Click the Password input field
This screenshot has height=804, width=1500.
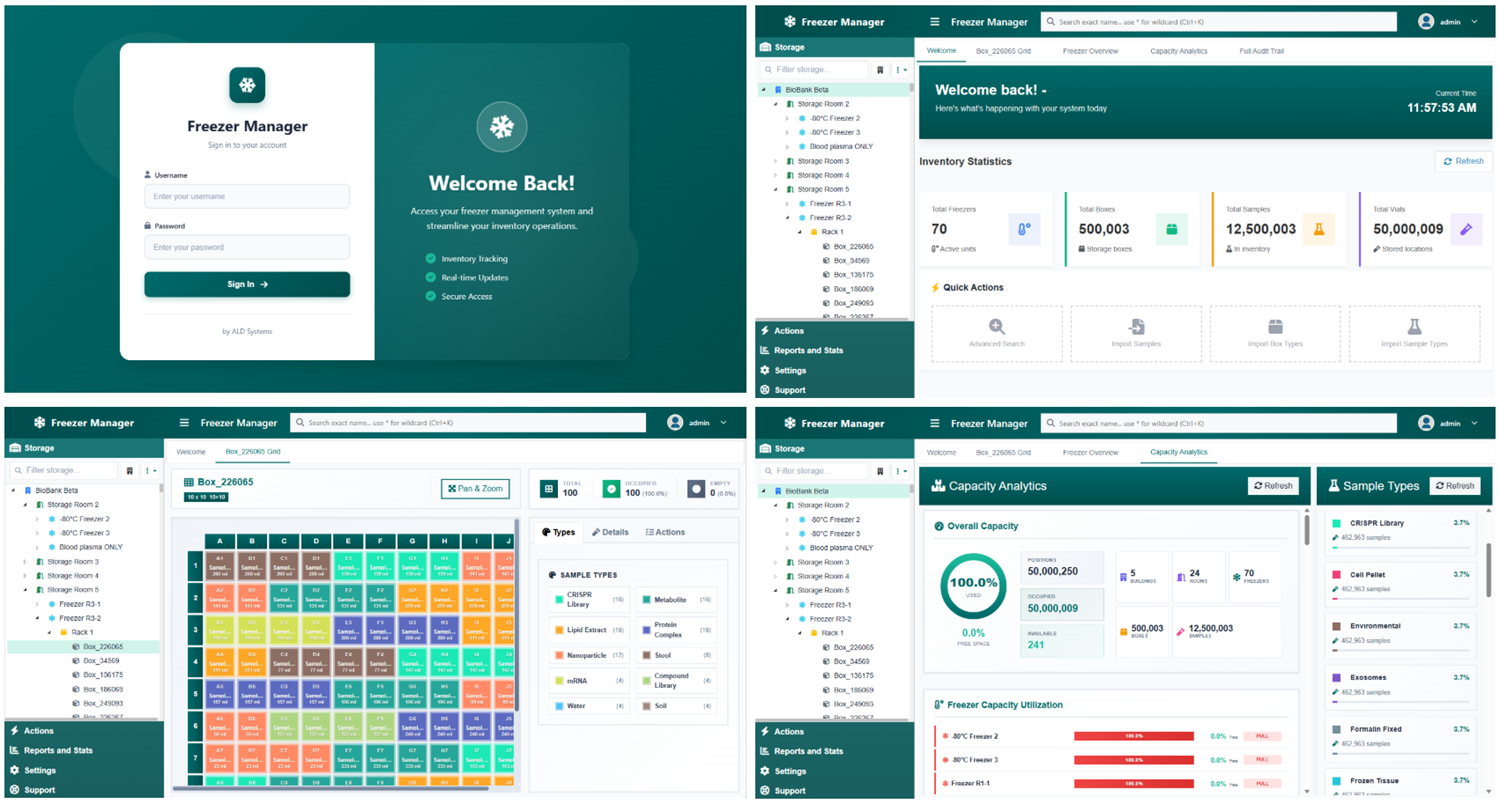pos(247,247)
